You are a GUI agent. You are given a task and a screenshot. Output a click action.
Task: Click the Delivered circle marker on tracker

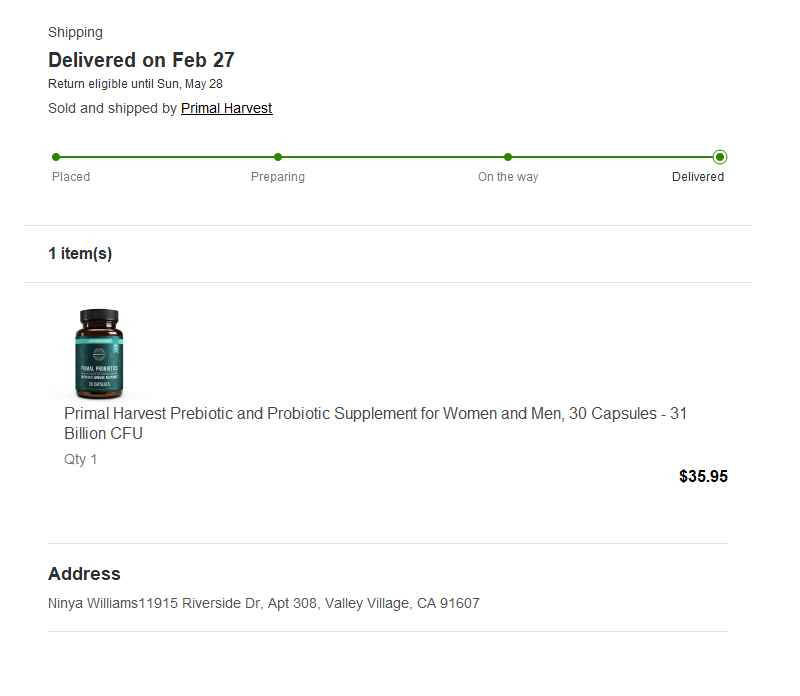pos(720,157)
